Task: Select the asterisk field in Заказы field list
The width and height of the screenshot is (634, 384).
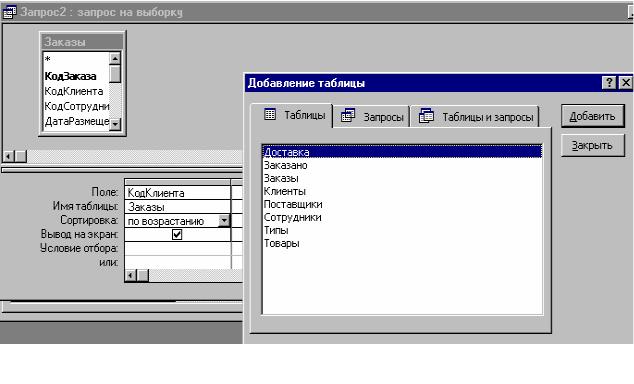Action: (76, 60)
